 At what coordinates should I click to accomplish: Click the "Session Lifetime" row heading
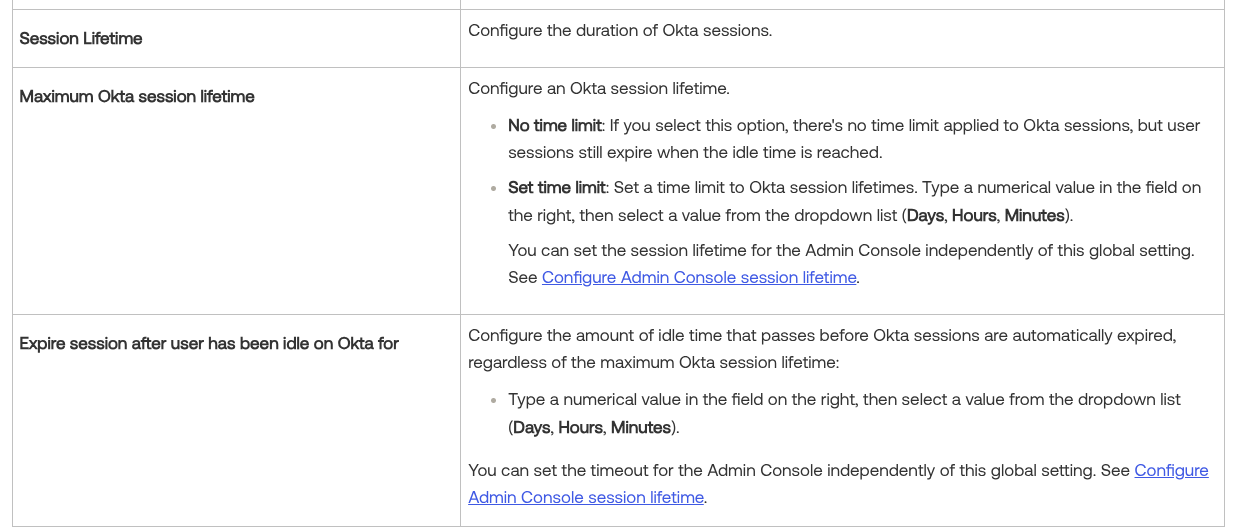tap(81, 39)
